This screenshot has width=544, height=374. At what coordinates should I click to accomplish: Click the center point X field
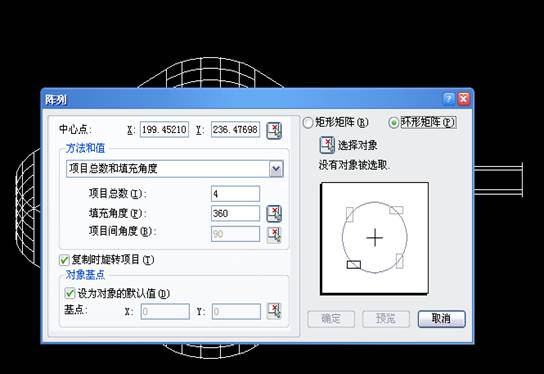point(164,130)
